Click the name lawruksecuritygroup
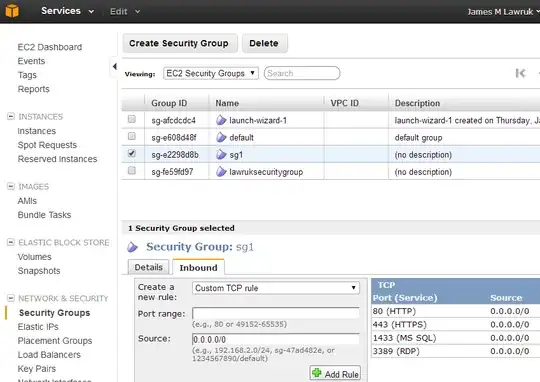Screen dimensions: 540x382 tap(266, 172)
